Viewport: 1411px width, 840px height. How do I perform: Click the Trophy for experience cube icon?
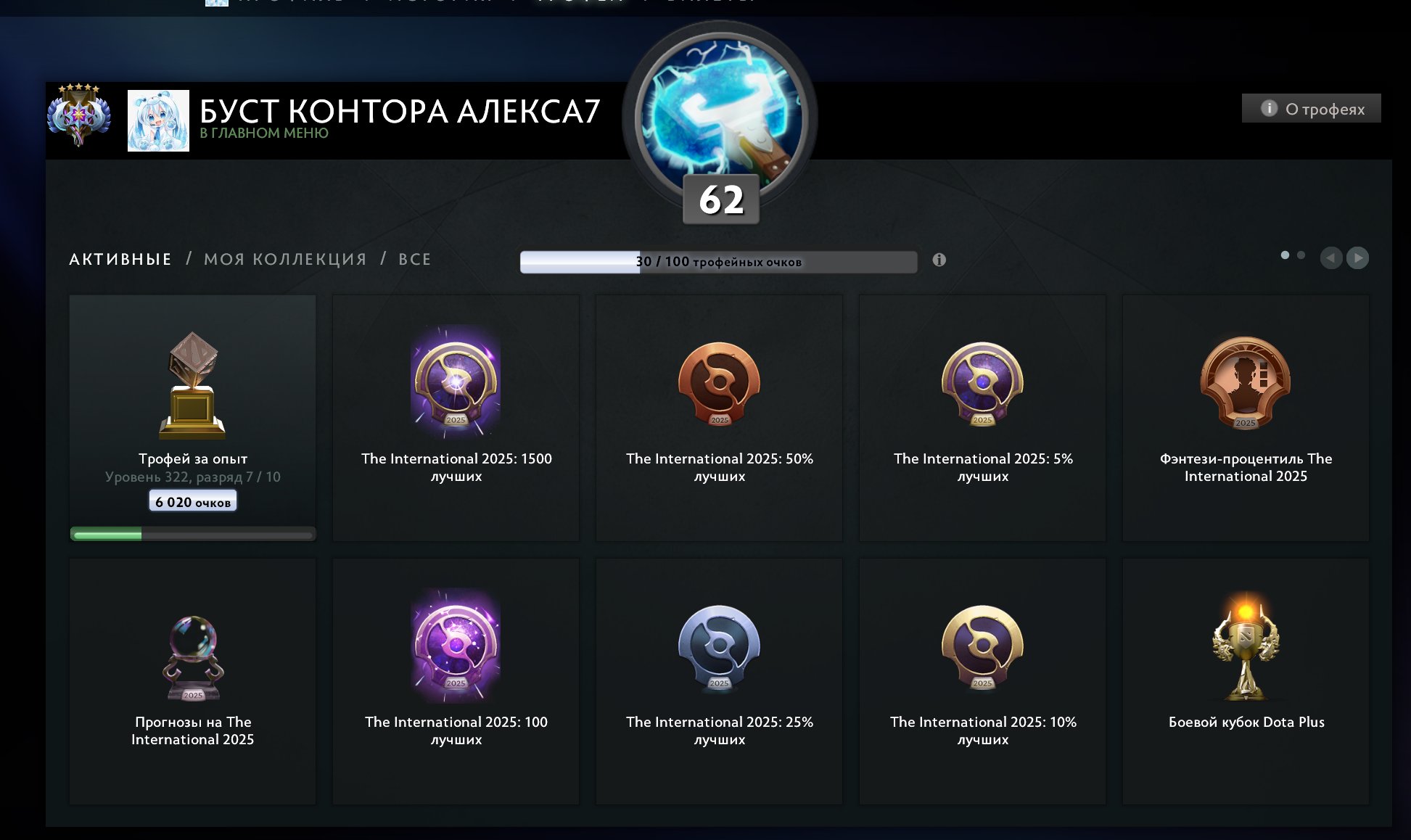(192, 385)
